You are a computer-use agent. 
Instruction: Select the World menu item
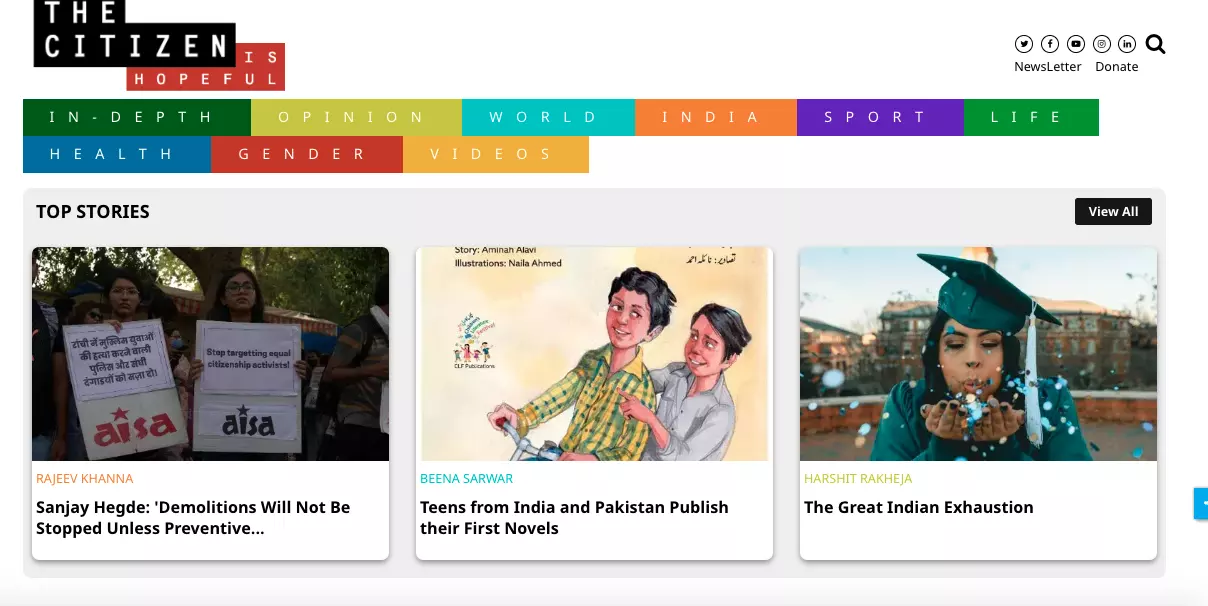pos(547,117)
